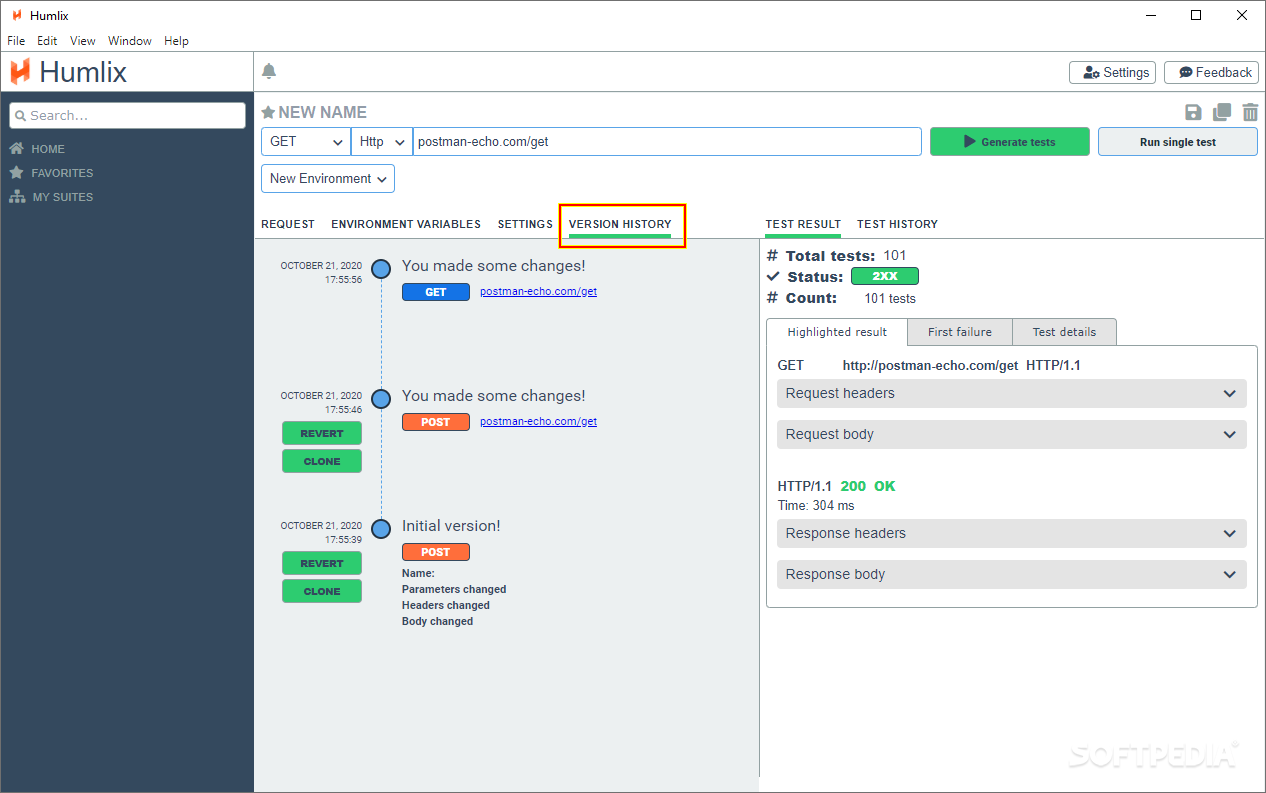Click CLONE for the Initial version
1266x793 pixels.
click(x=322, y=591)
